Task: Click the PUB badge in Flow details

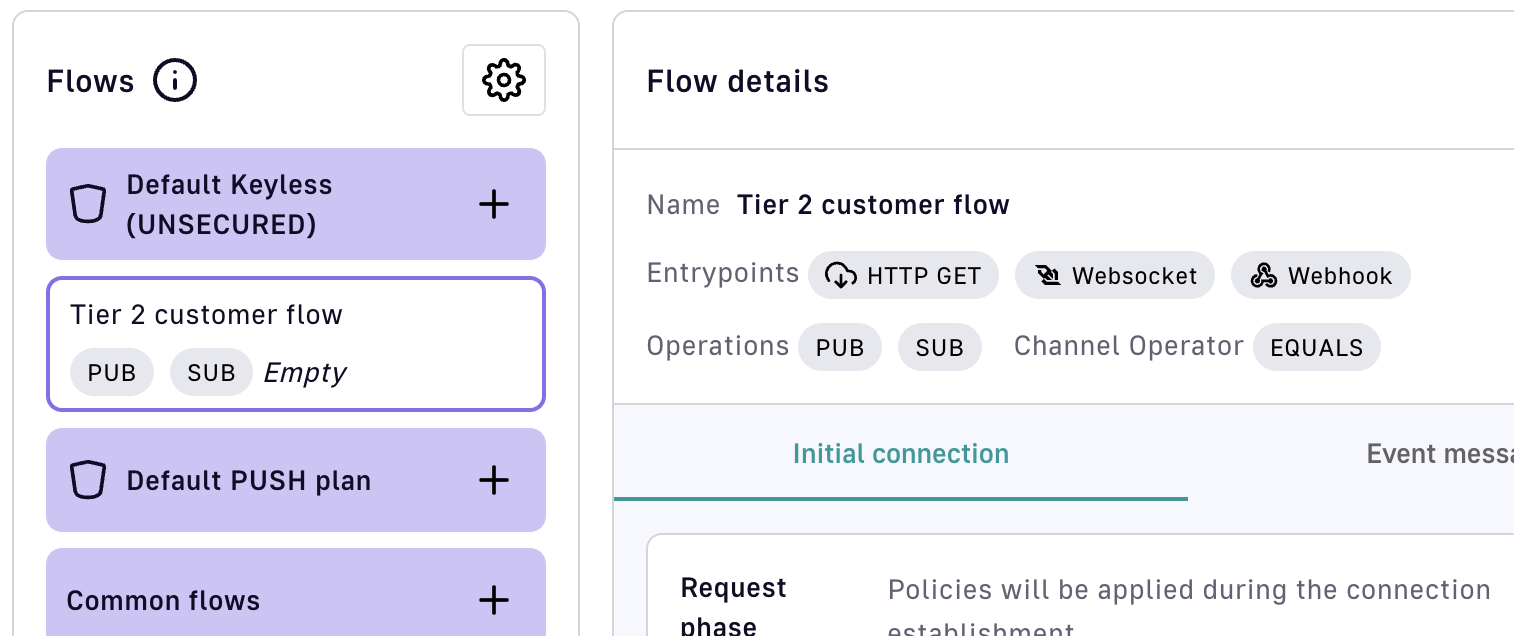Action: (x=839, y=347)
